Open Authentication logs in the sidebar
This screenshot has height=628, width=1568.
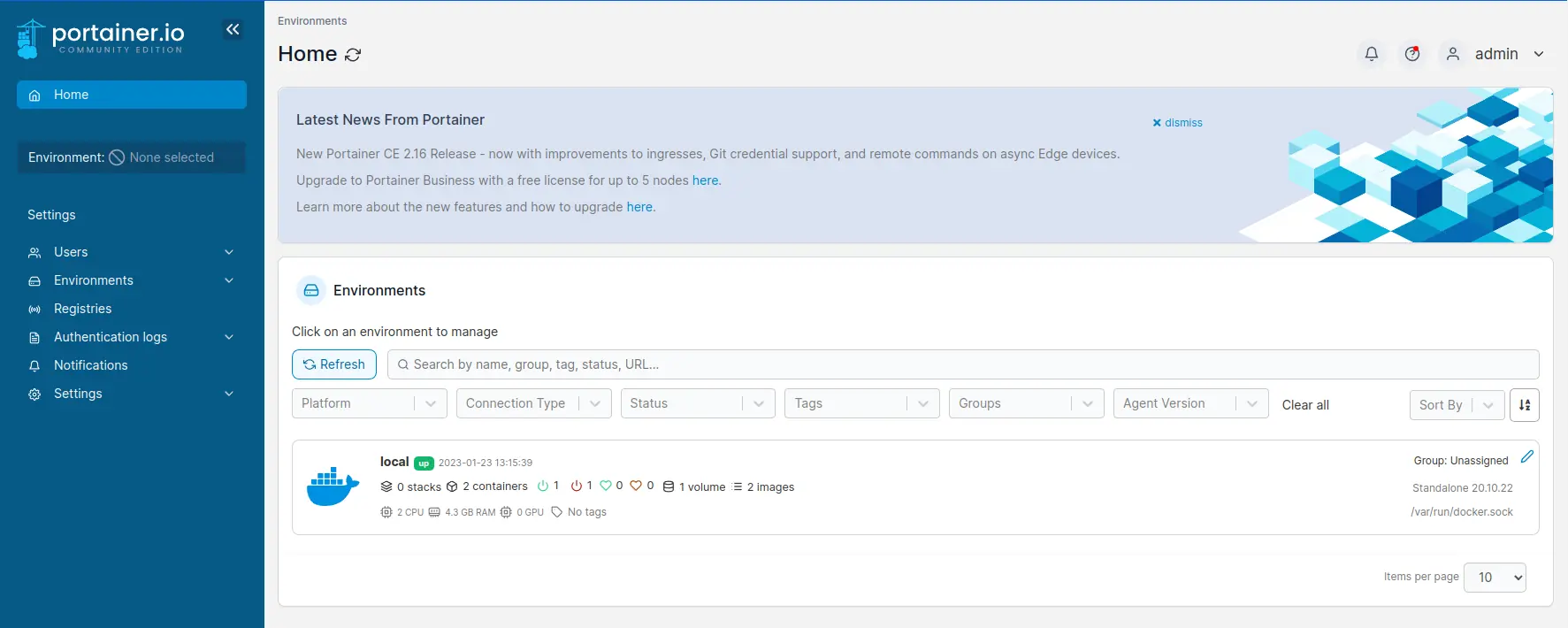coord(132,337)
